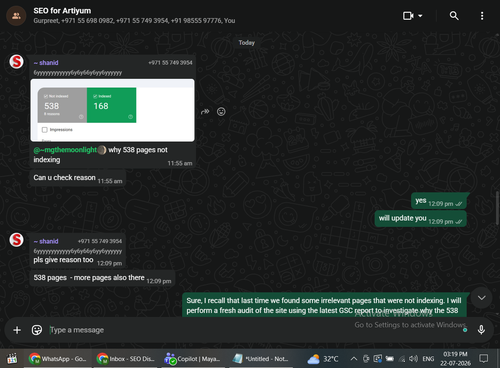Click the ~ shanid name above screenshot
This screenshot has width=500, height=368.
pos(46,63)
